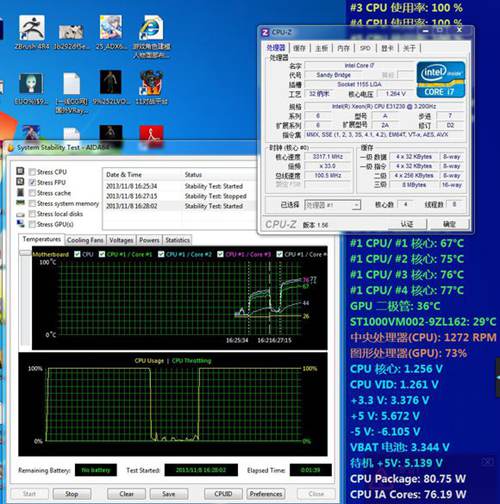Screen dimensions: 500x504
Task: Open the Statistics tab
Action: click(x=177, y=240)
